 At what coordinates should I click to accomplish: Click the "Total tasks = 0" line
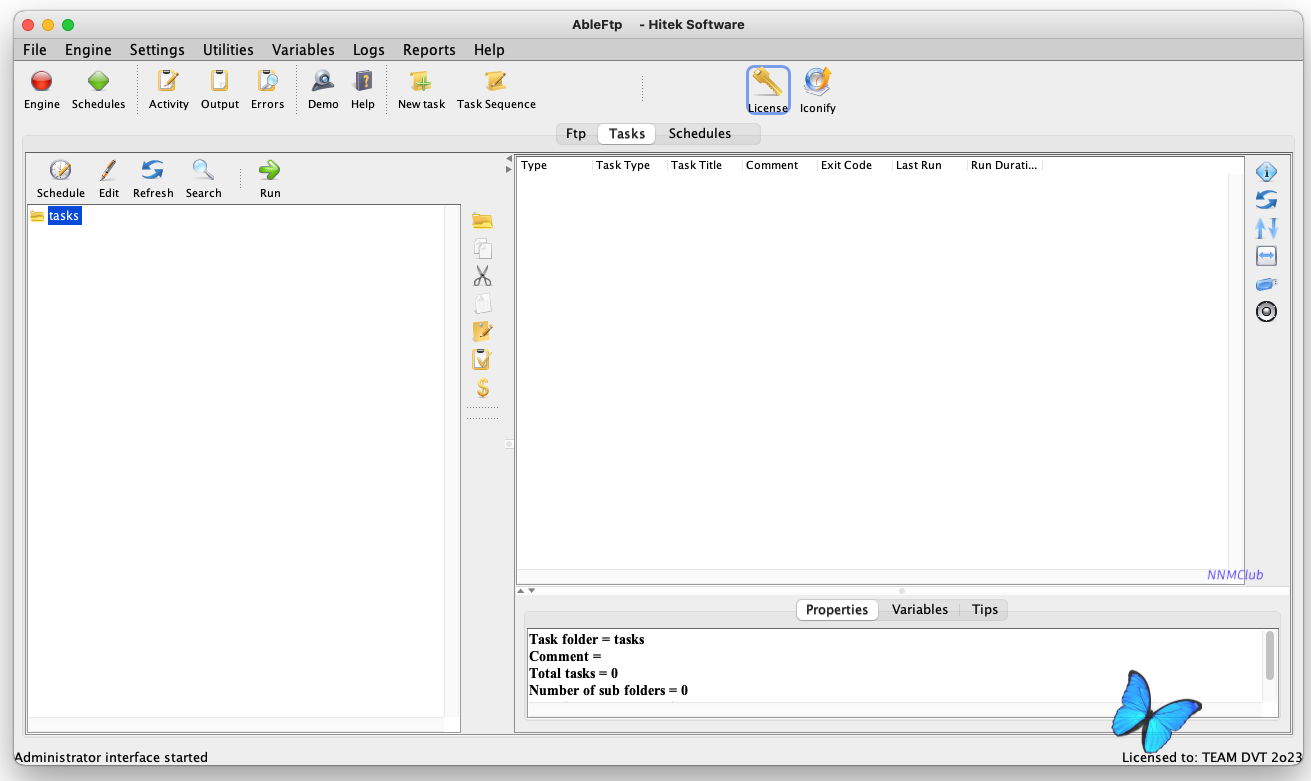click(x=573, y=673)
